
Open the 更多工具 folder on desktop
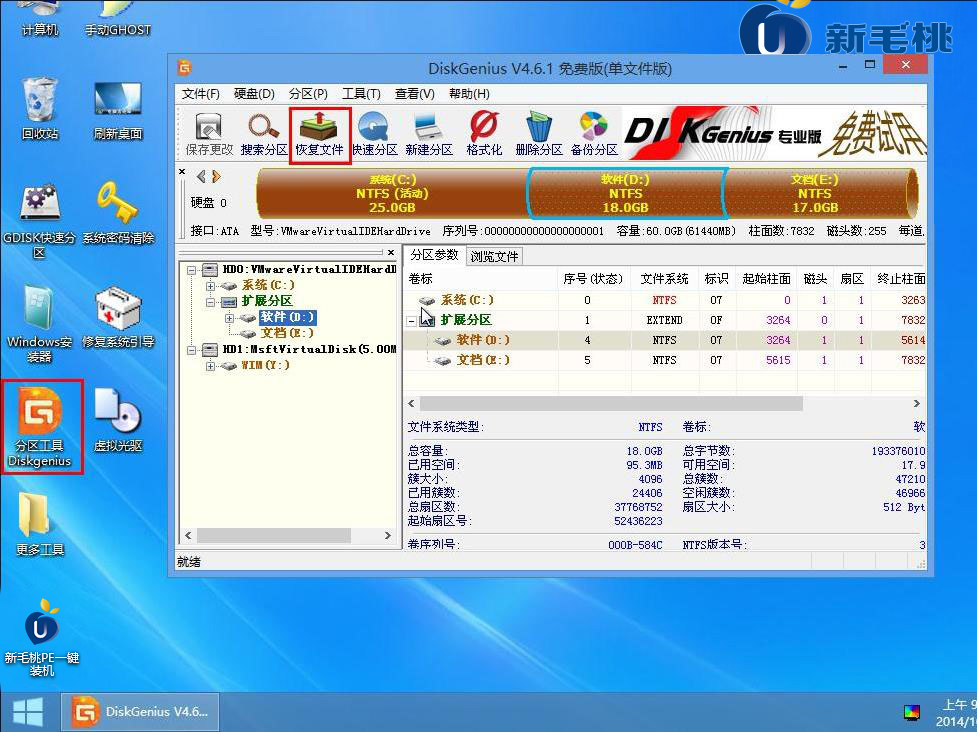point(40,523)
